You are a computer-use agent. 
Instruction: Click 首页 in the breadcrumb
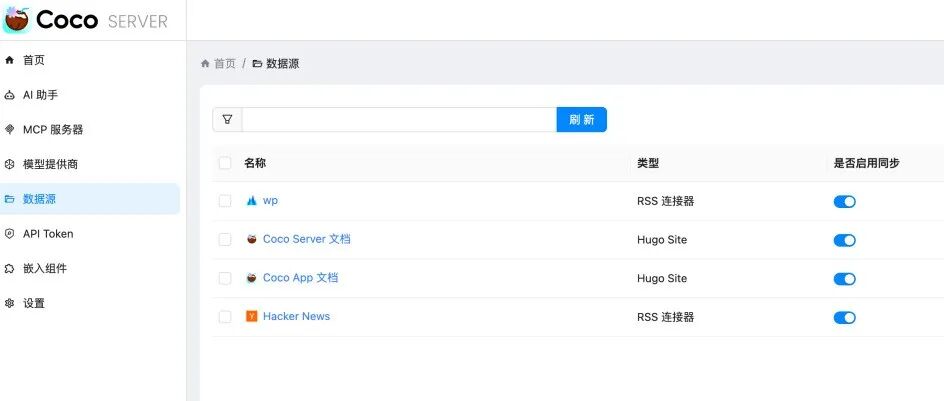tap(225, 63)
